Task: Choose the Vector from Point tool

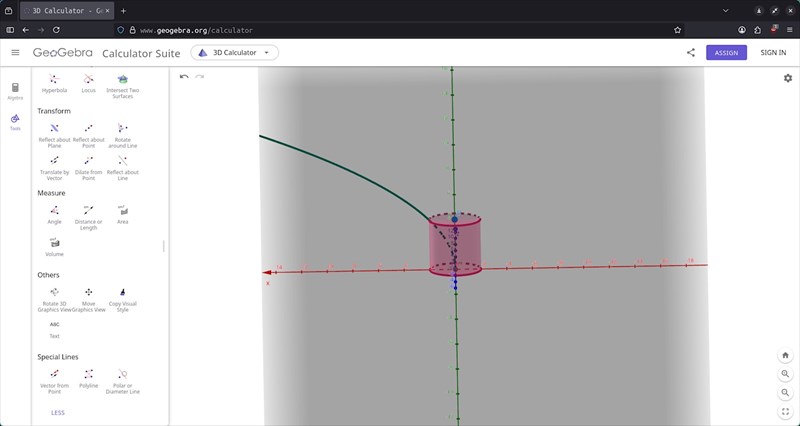Action: pyautogui.click(x=55, y=374)
